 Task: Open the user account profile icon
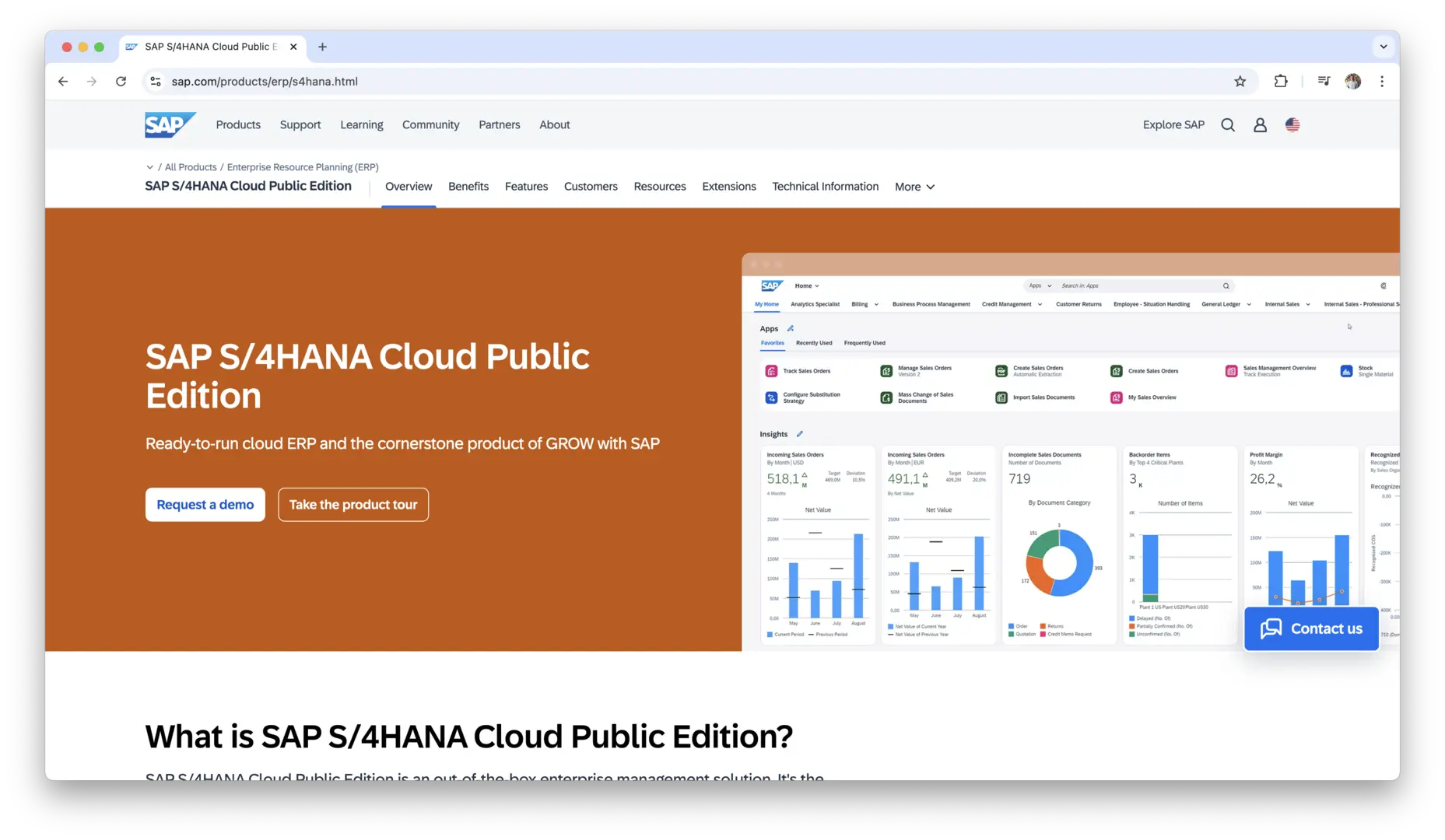coord(1260,124)
